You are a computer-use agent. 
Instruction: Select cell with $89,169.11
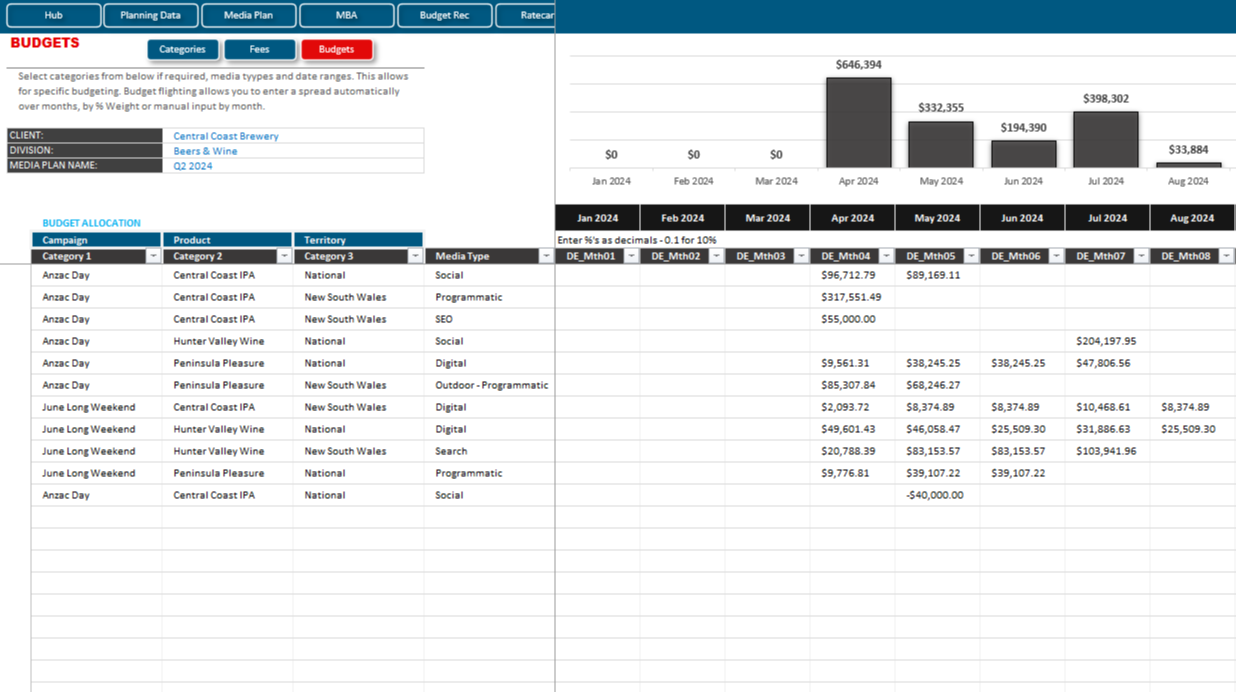pyautogui.click(x=937, y=275)
